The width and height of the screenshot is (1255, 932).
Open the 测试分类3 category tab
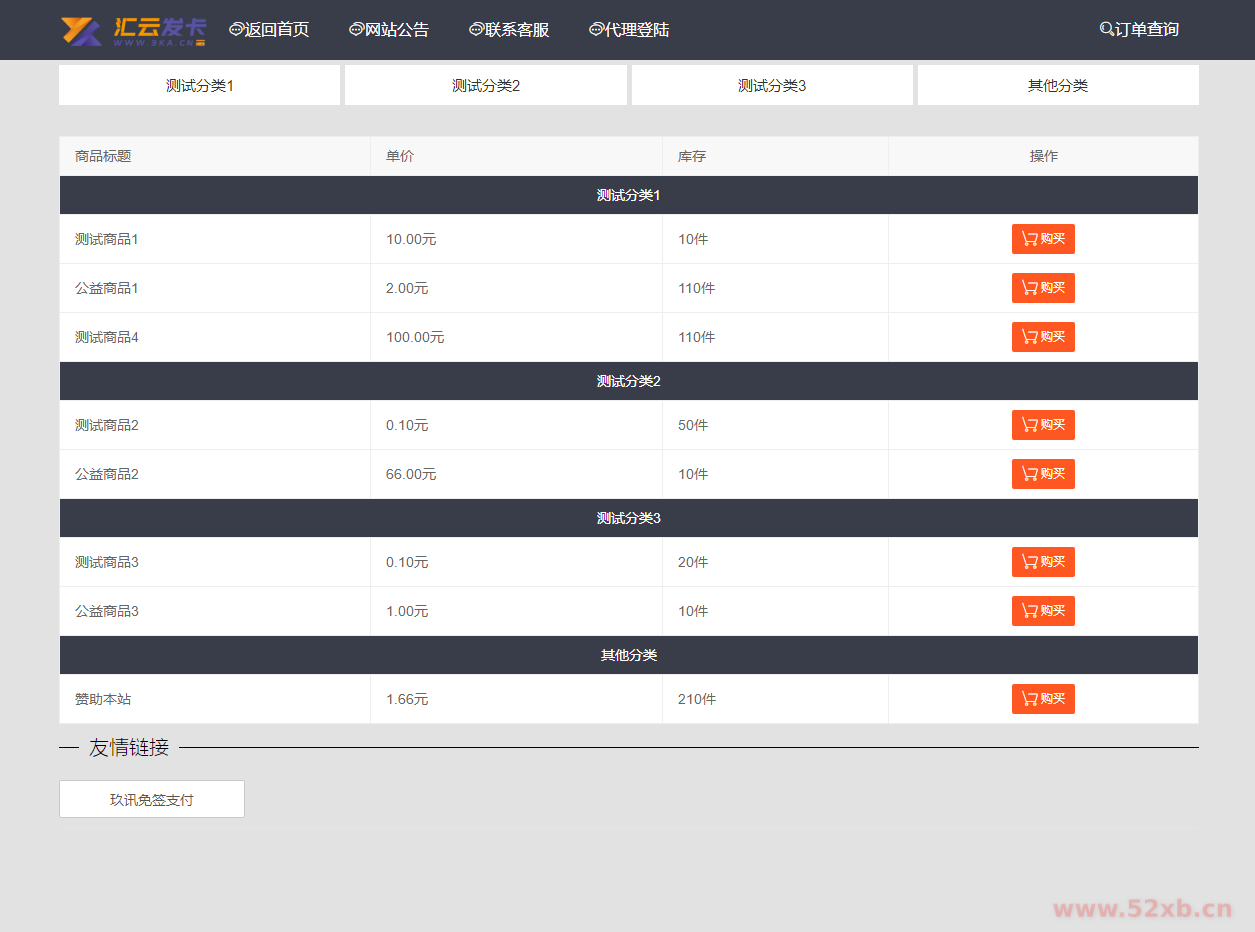point(772,86)
